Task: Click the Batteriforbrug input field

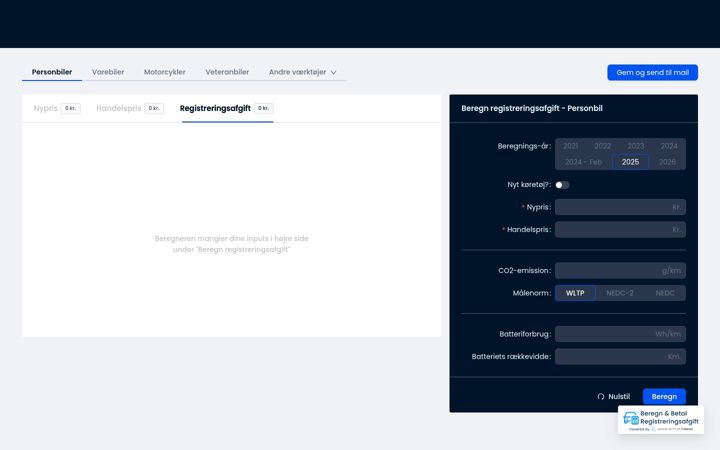Action: 620,334
